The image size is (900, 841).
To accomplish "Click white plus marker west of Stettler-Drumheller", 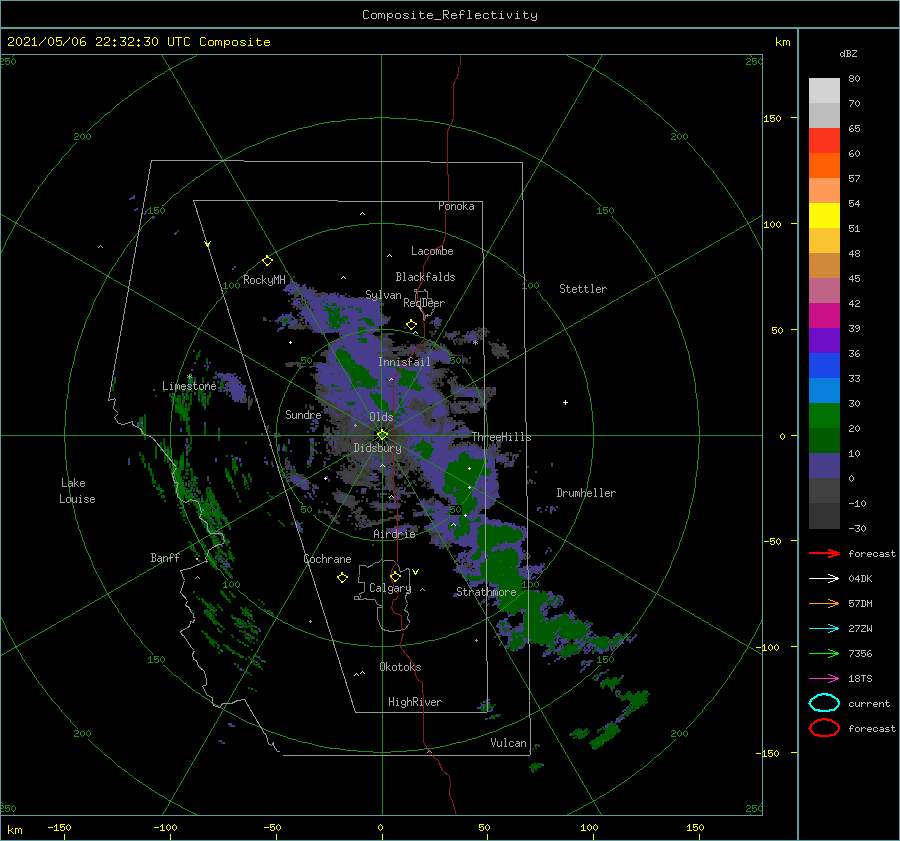I will click(x=565, y=402).
